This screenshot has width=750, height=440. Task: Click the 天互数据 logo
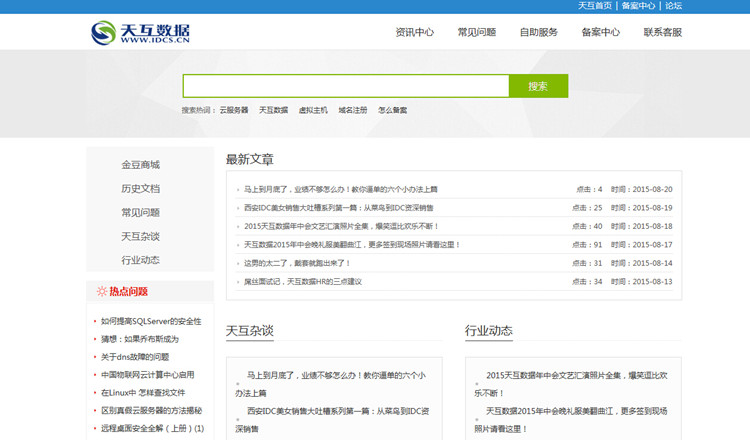coord(140,34)
